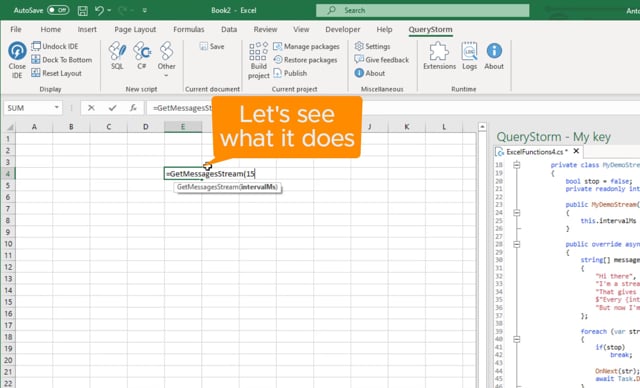
Task: Customize Quick Access Toolbar dropdown
Action: pyautogui.click(x=145, y=10)
